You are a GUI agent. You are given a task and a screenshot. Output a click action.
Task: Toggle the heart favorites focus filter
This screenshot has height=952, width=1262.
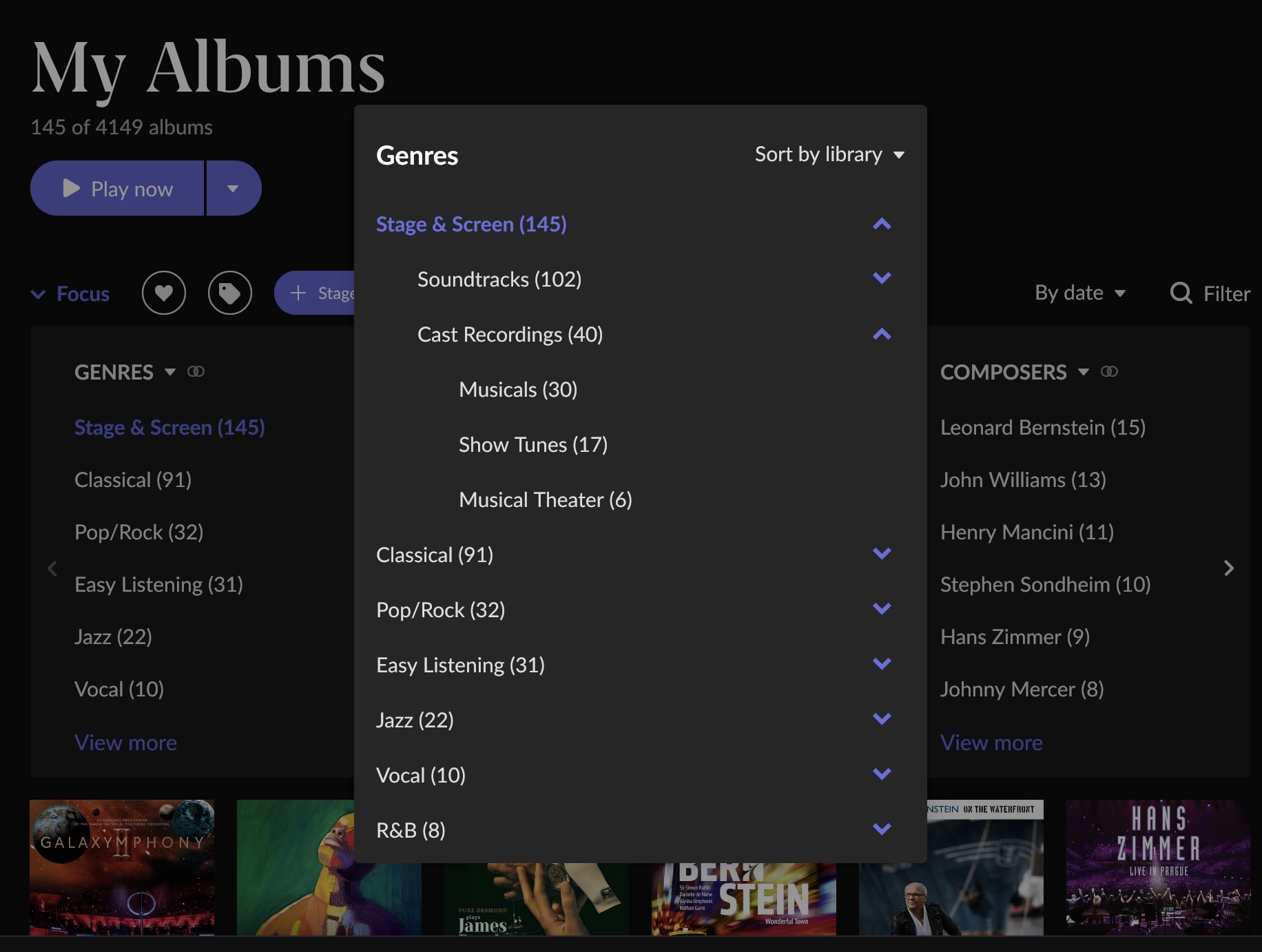[164, 293]
